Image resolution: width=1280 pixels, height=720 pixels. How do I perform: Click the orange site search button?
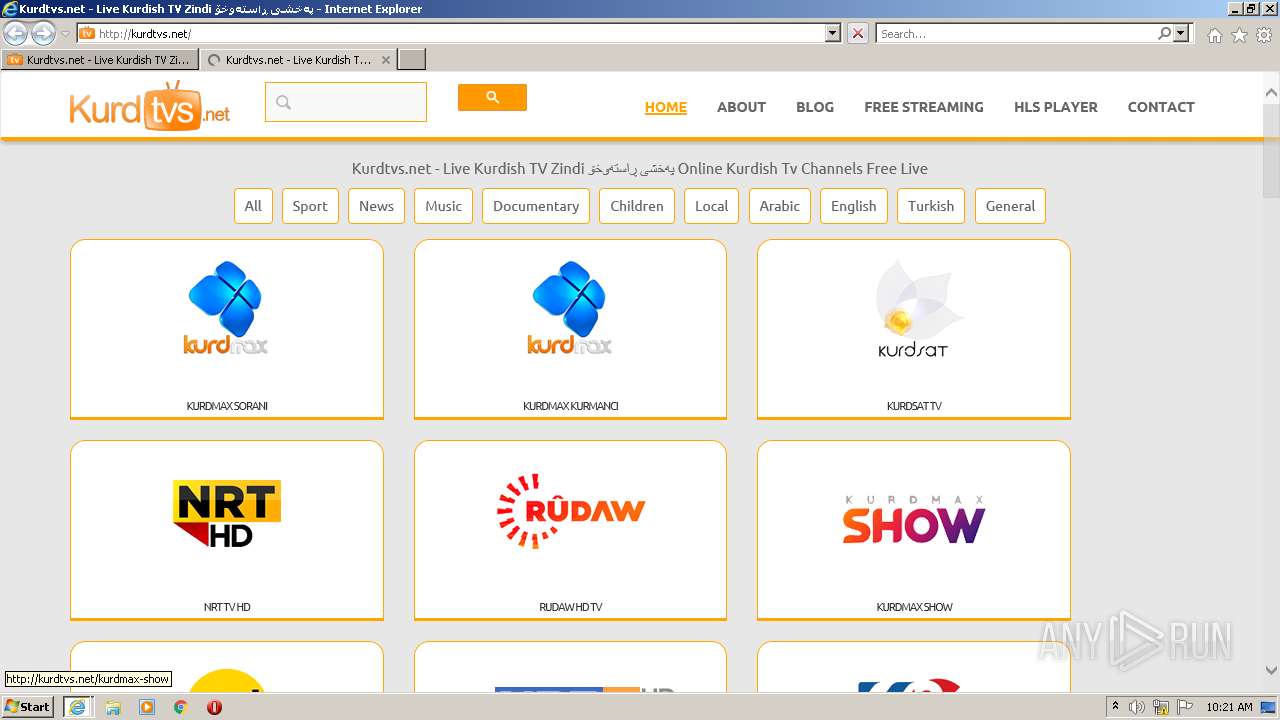coord(492,97)
